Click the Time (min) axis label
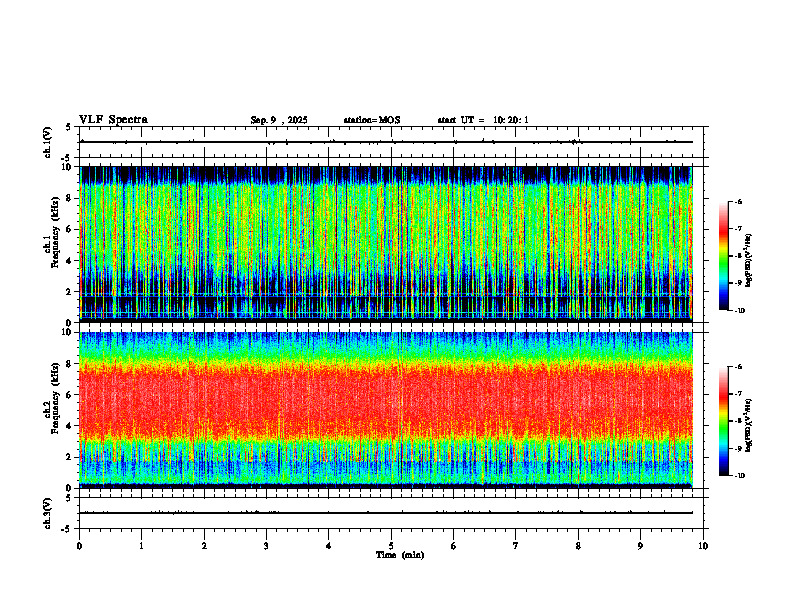Screen dimensions: 792x612 400,555
